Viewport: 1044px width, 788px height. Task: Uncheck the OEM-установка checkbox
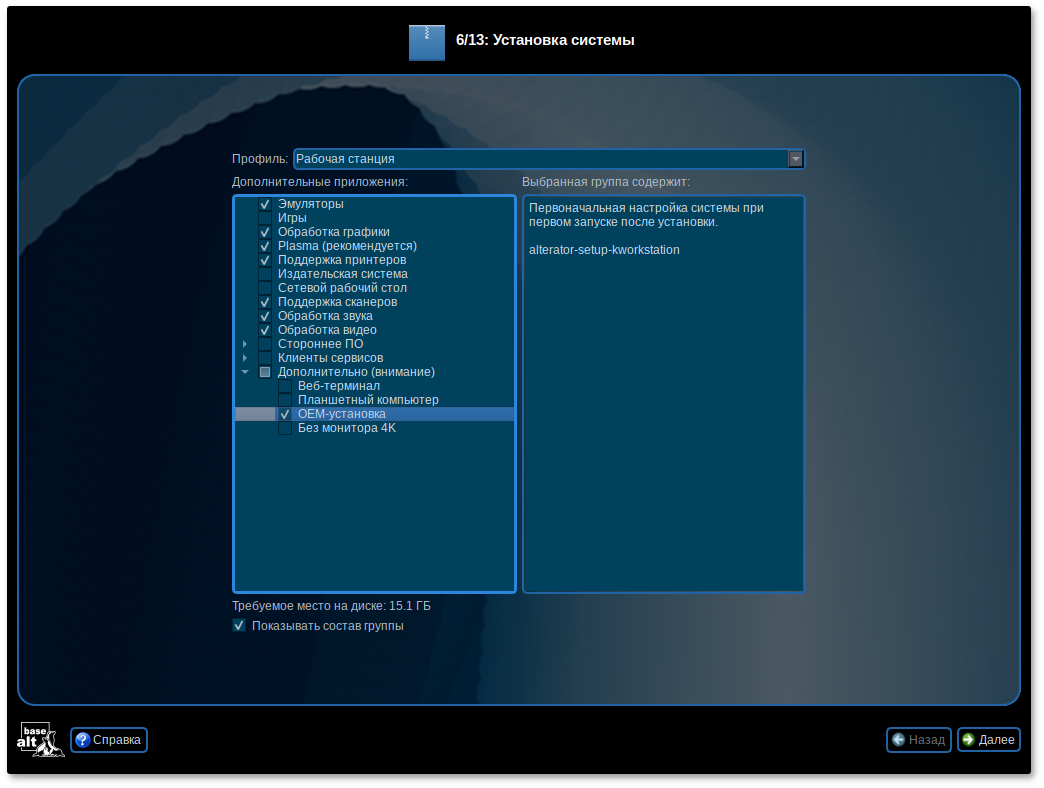pyautogui.click(x=285, y=414)
